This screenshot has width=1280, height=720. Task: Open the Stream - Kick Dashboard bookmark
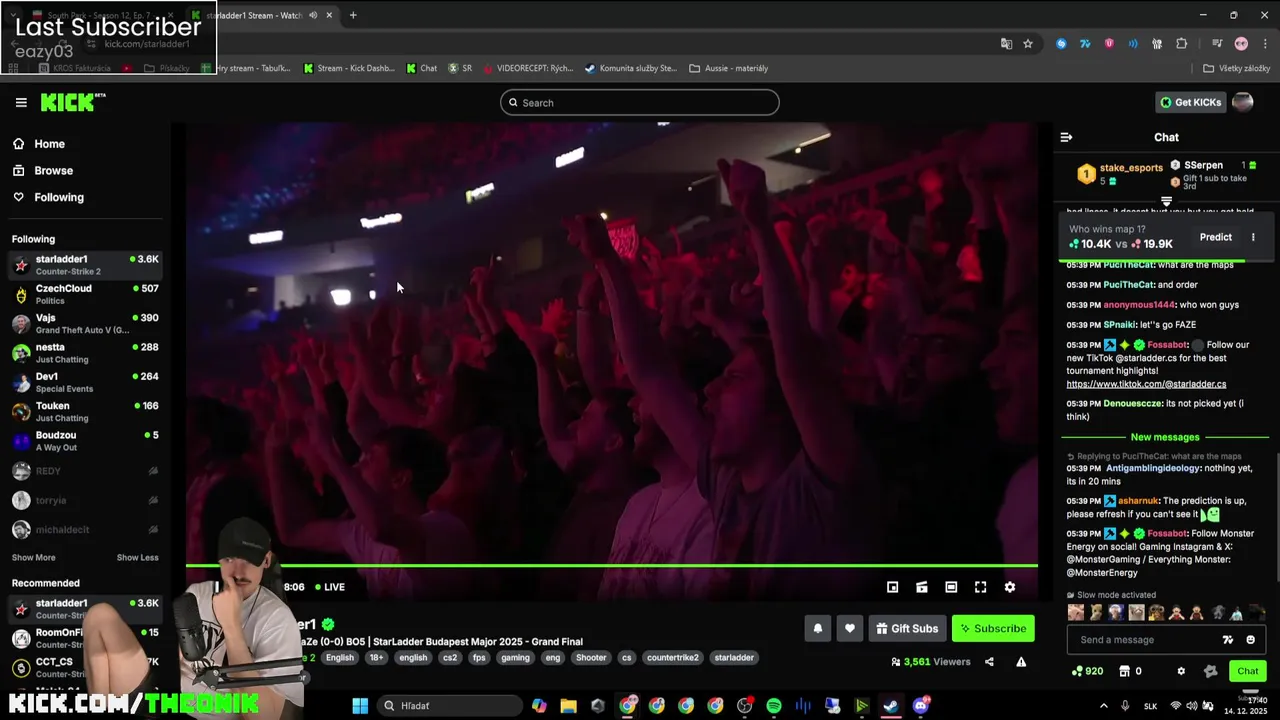pos(349,68)
